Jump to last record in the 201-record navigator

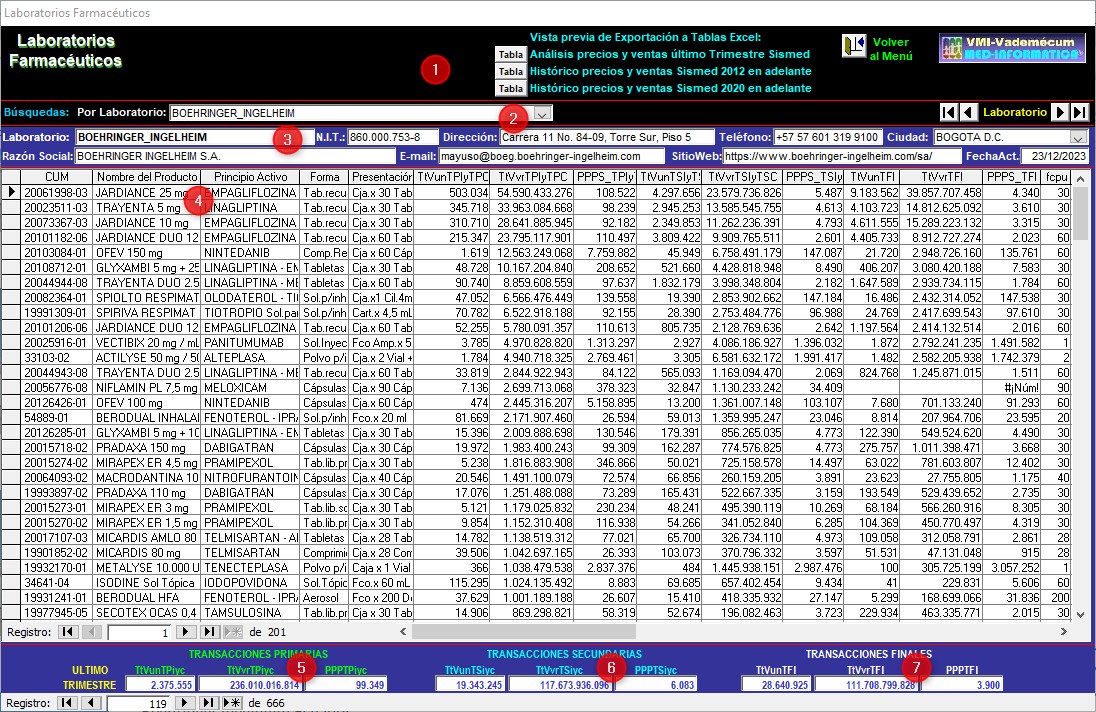tap(209, 632)
